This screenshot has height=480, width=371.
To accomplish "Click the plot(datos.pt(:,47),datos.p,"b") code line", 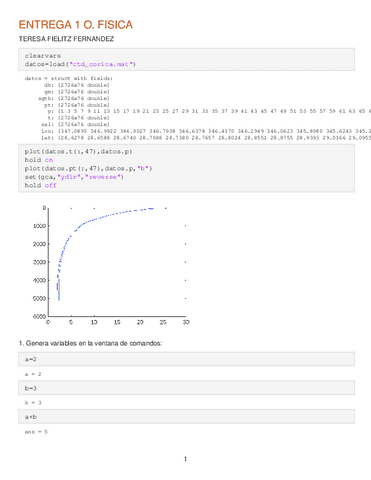I will coord(88,168).
